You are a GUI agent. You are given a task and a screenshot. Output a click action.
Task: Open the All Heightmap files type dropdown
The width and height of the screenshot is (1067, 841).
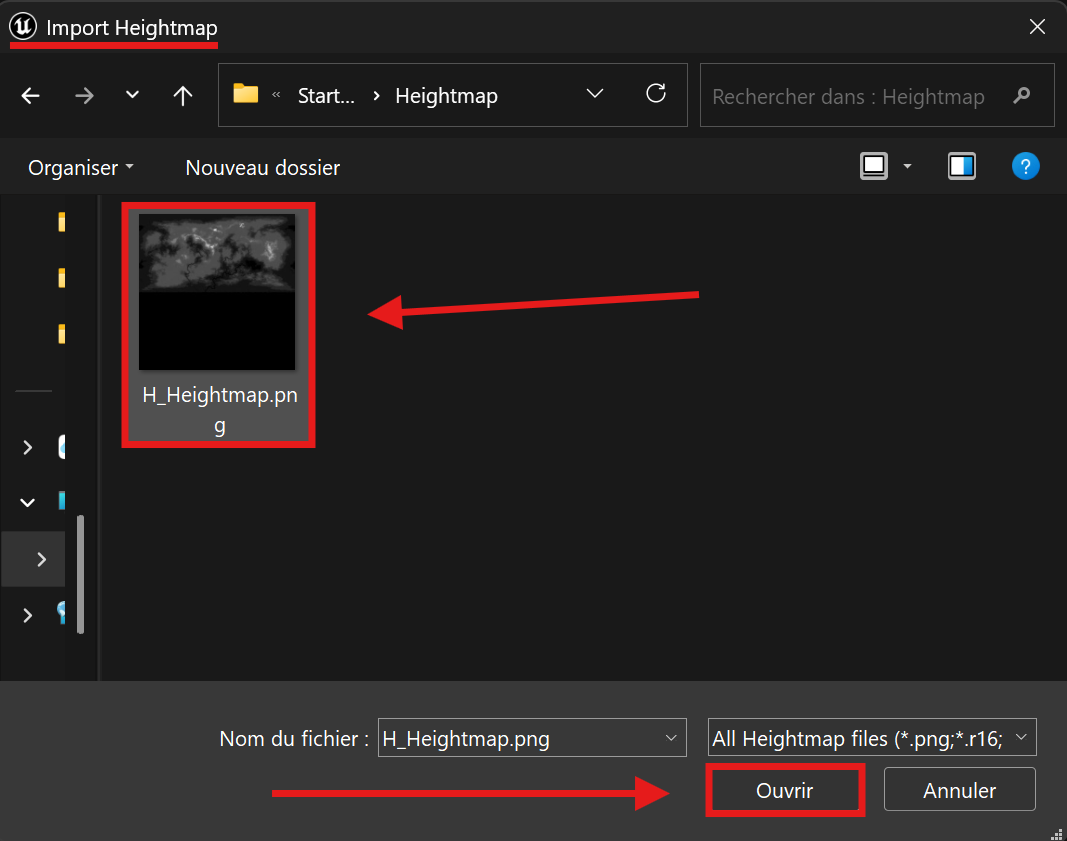click(x=872, y=738)
